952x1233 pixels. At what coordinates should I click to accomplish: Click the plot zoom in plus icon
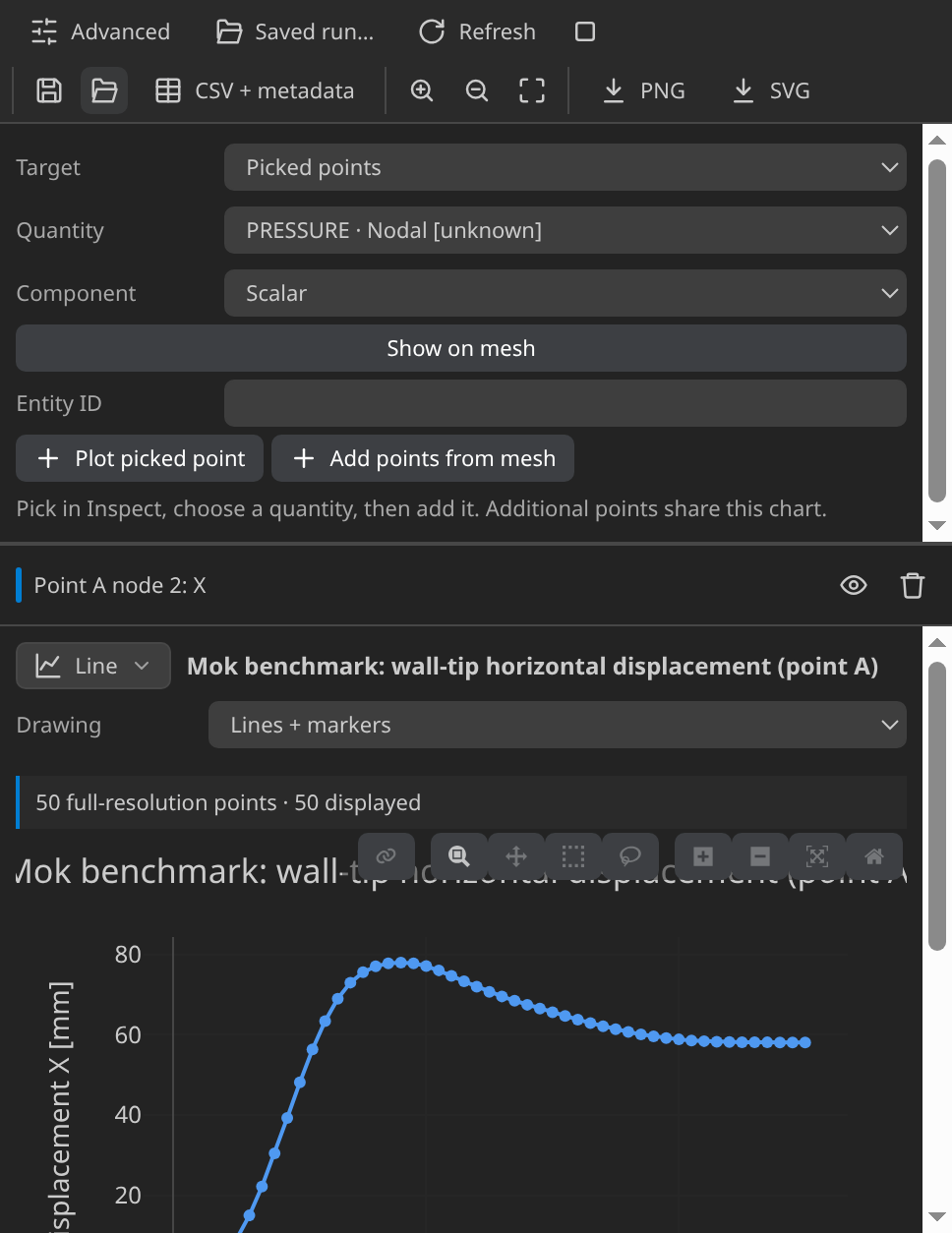[x=703, y=856]
